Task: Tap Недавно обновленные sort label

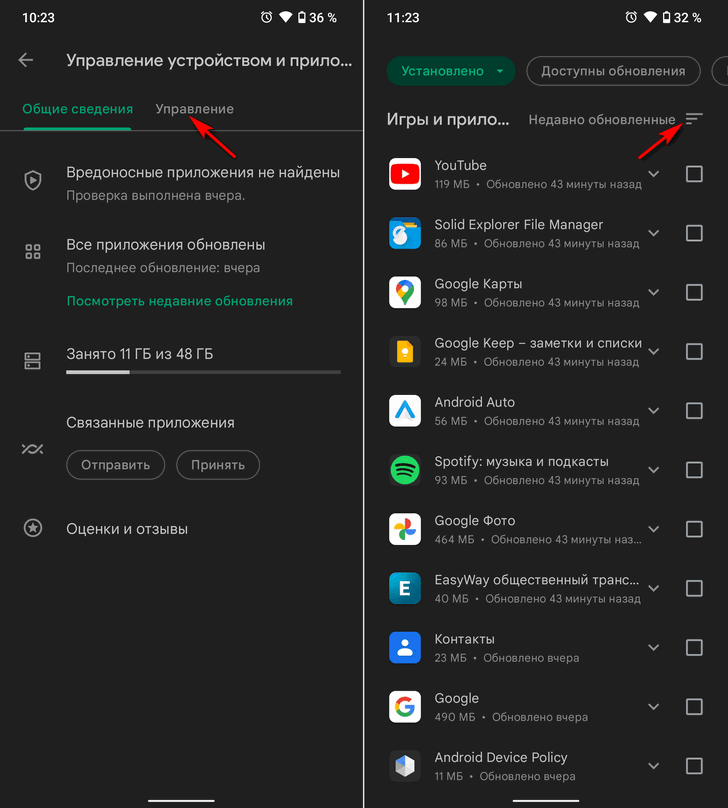Action: (x=602, y=120)
